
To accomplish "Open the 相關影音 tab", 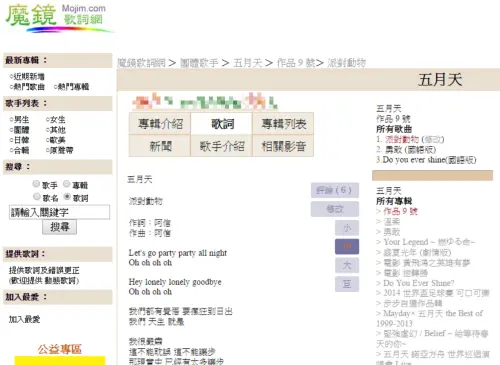I will (283, 146).
